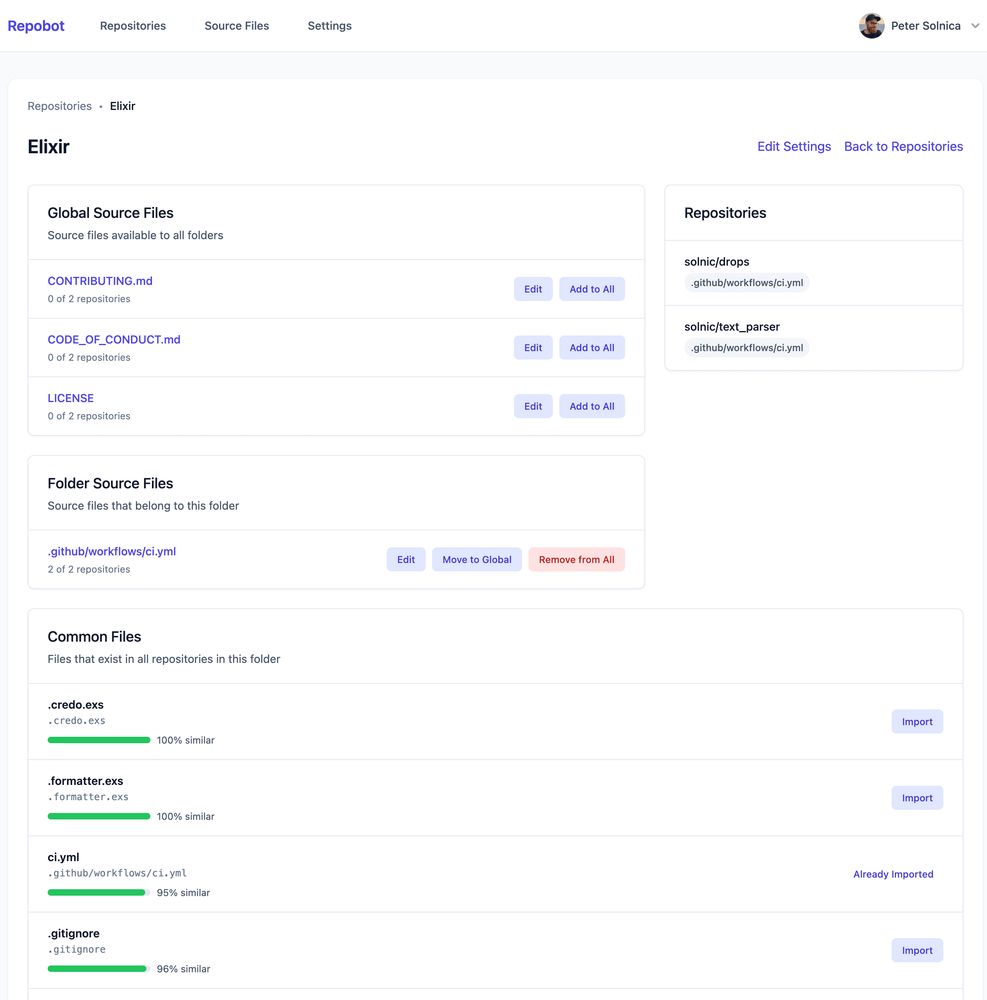Click the .github/workflows/ci.yml path under ci.yml
Screen dimensions: 987x1000
(117, 873)
